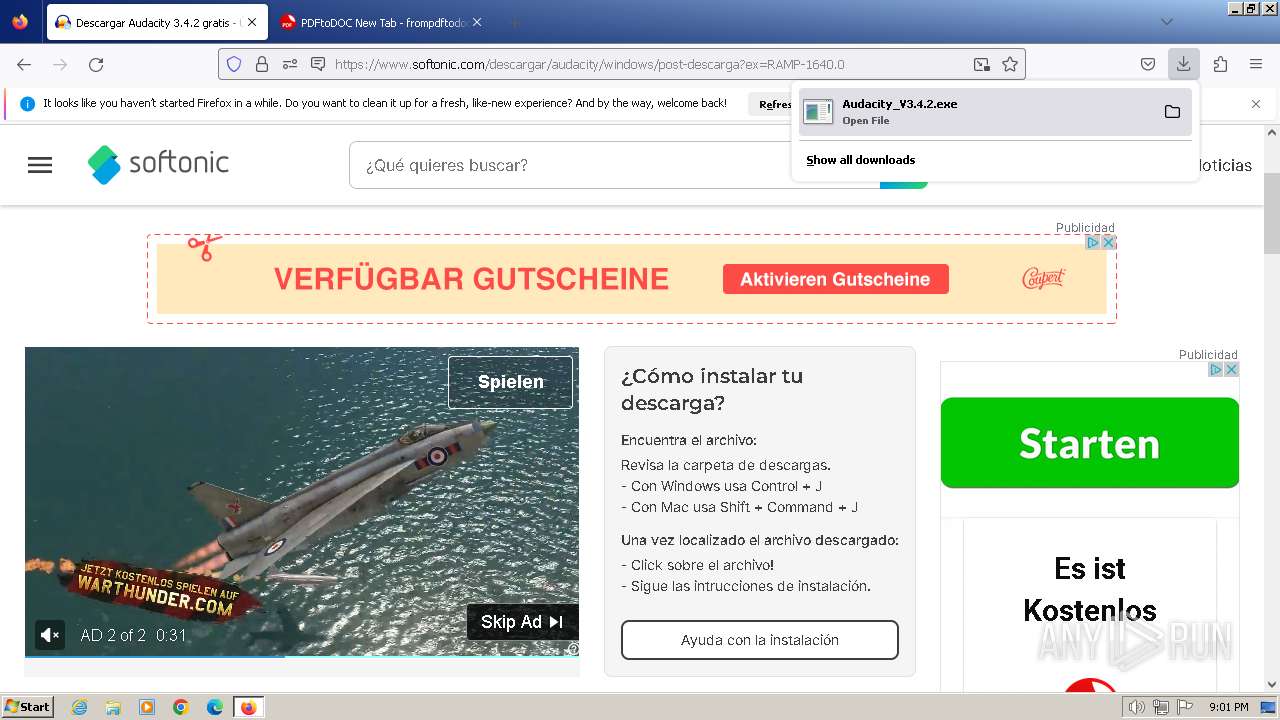Go back to the previous page
Screen dimensions: 1280x720
[x=24, y=64]
